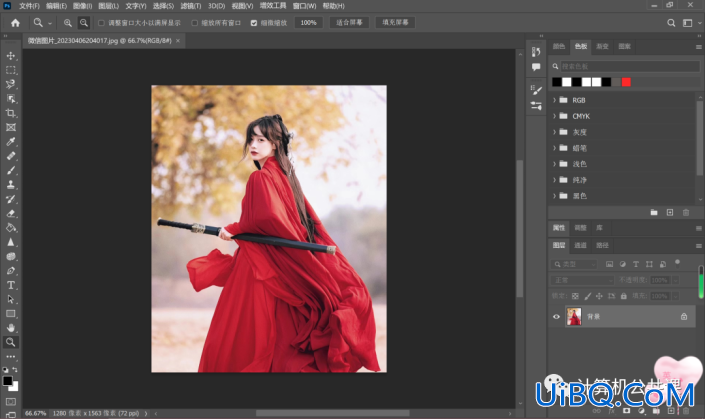
Task: Select the Object Selection tool
Action: point(11,99)
